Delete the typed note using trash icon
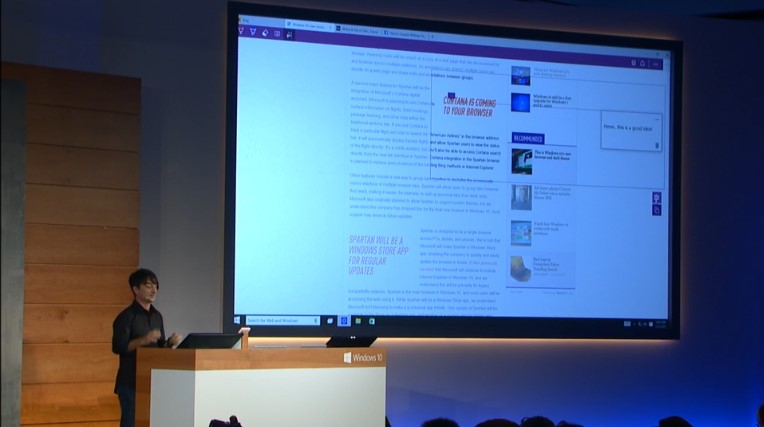 pyautogui.click(x=657, y=145)
